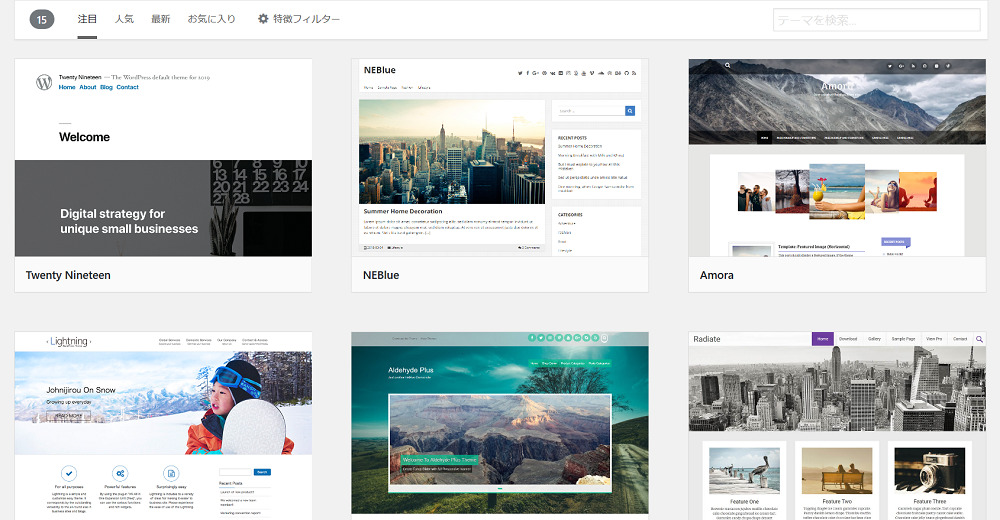Expand the 特徴フィルター options
The image size is (1000, 520).
306,19
